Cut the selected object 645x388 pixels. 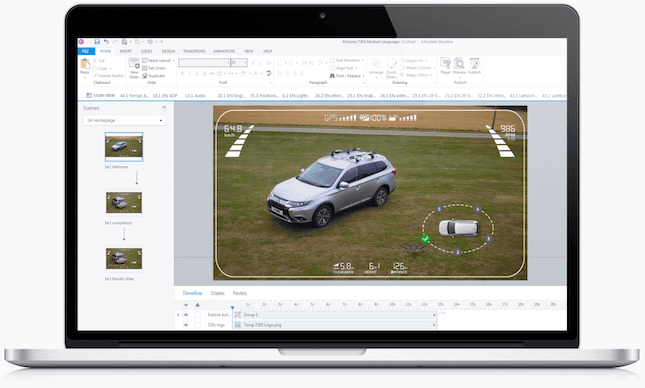coord(99,60)
